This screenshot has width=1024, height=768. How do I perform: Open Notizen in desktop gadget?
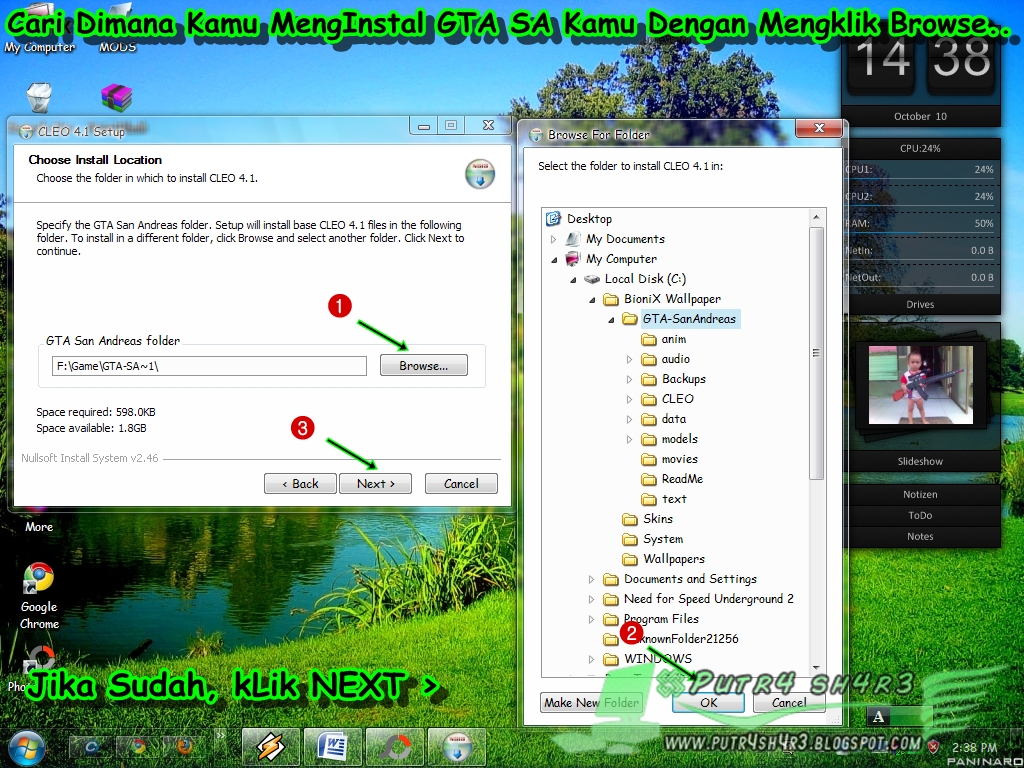[920, 494]
